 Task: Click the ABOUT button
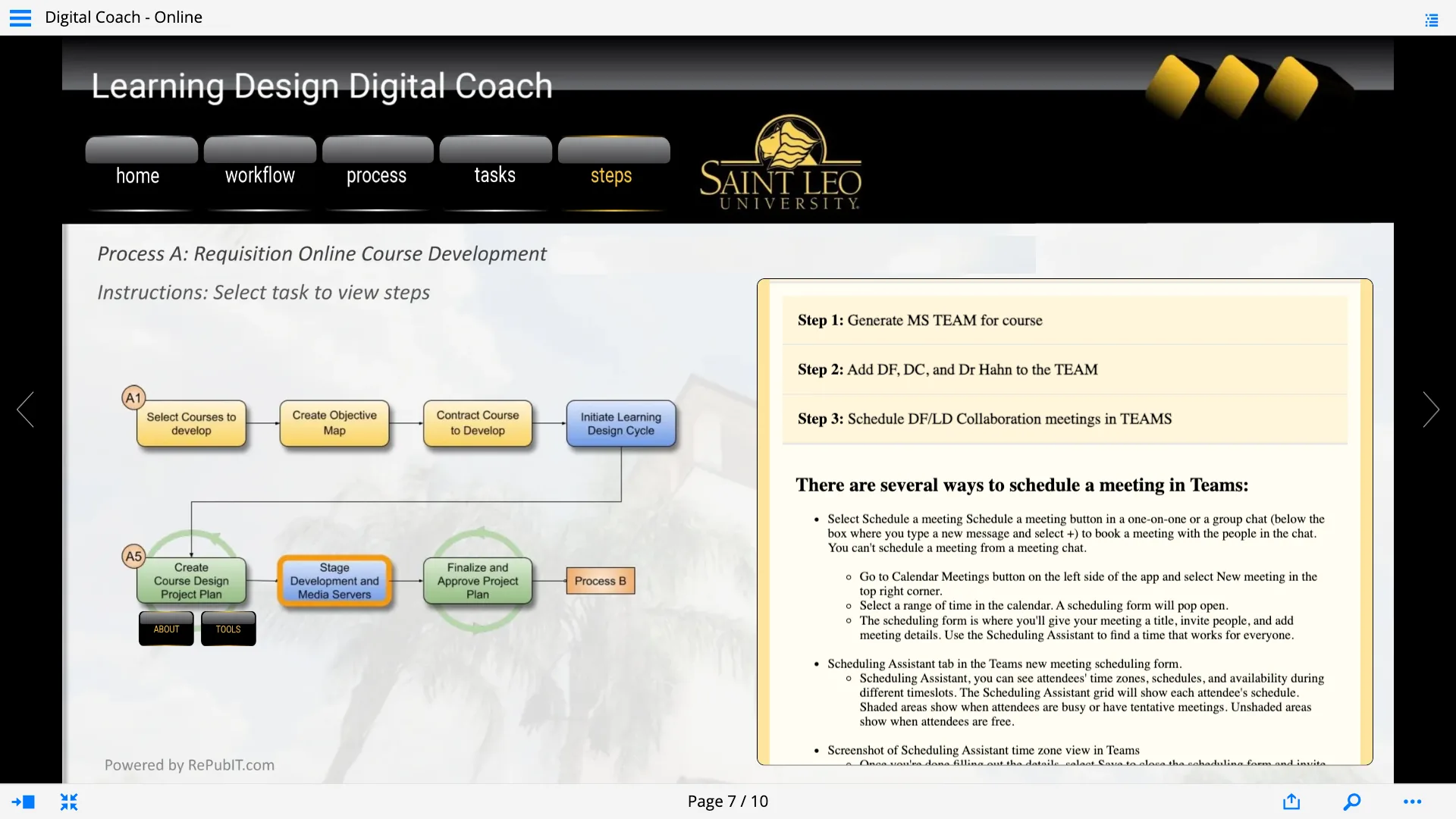(166, 629)
